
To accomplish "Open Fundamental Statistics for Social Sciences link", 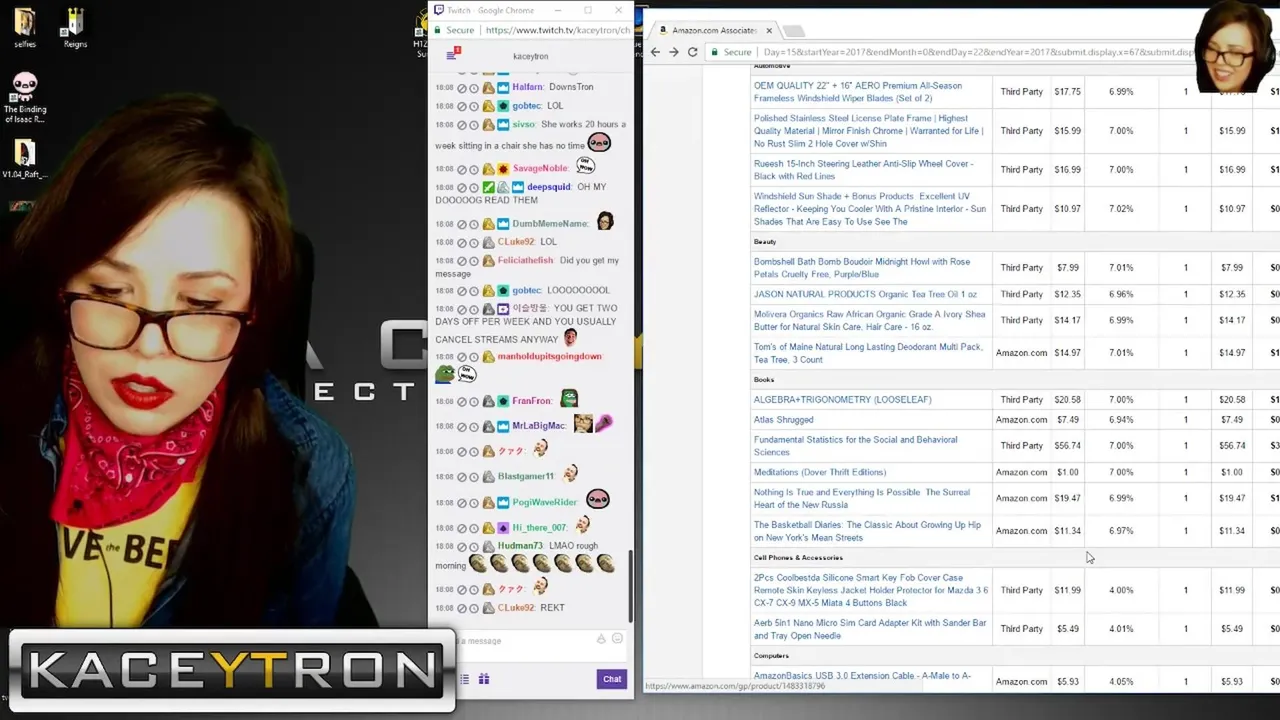I will click(855, 446).
